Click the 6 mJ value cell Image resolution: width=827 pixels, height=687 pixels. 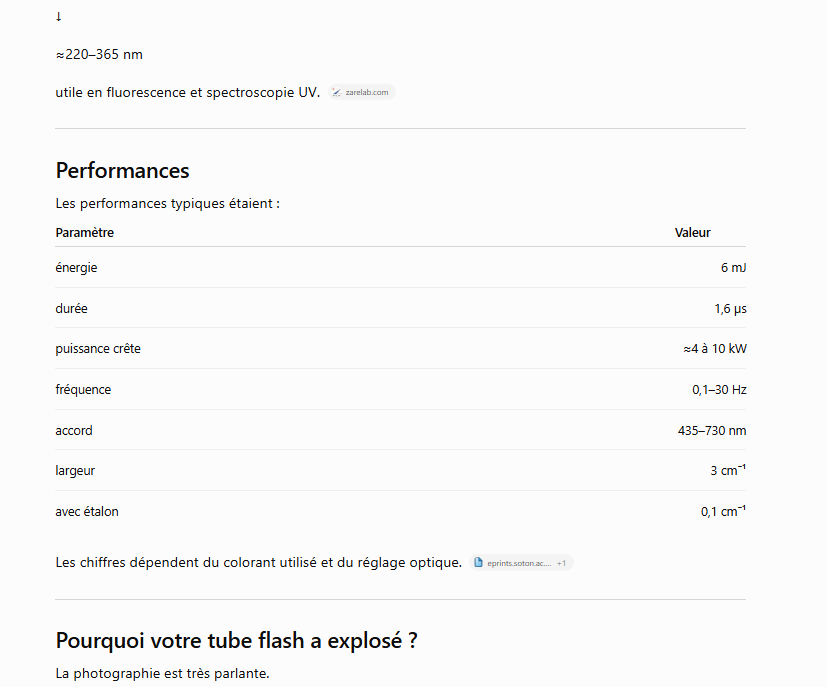733,268
